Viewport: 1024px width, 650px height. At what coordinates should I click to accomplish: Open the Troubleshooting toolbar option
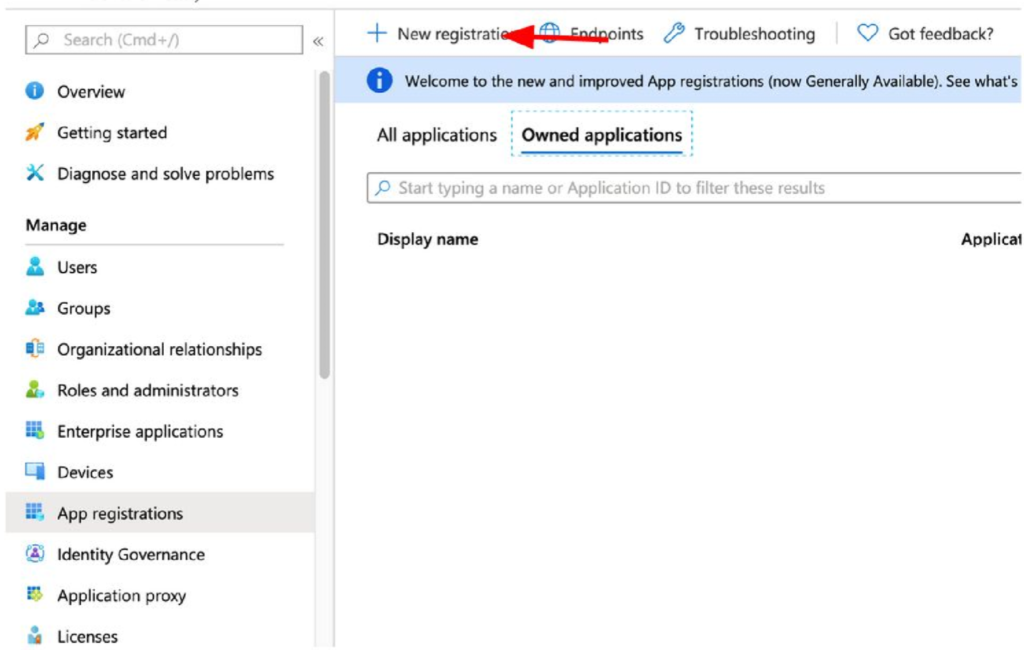(x=741, y=33)
